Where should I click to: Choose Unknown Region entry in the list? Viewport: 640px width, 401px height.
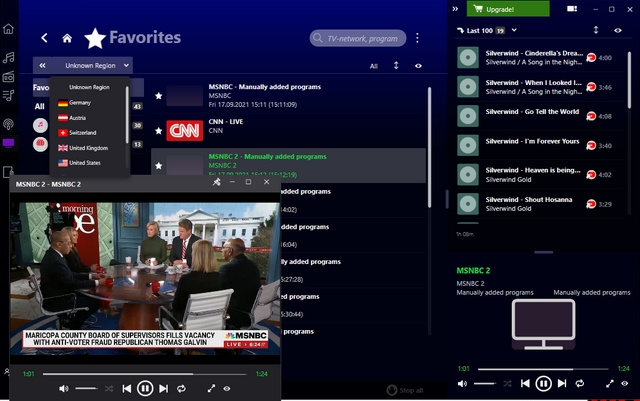pyautogui.click(x=89, y=87)
